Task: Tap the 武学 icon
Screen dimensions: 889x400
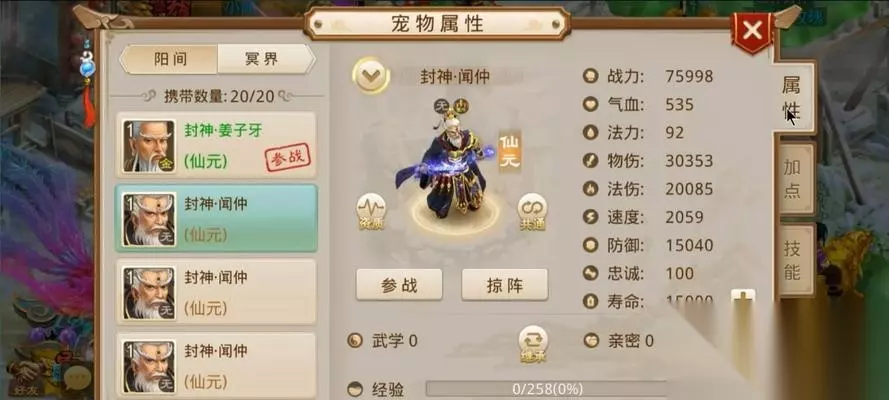Action: click(354, 341)
